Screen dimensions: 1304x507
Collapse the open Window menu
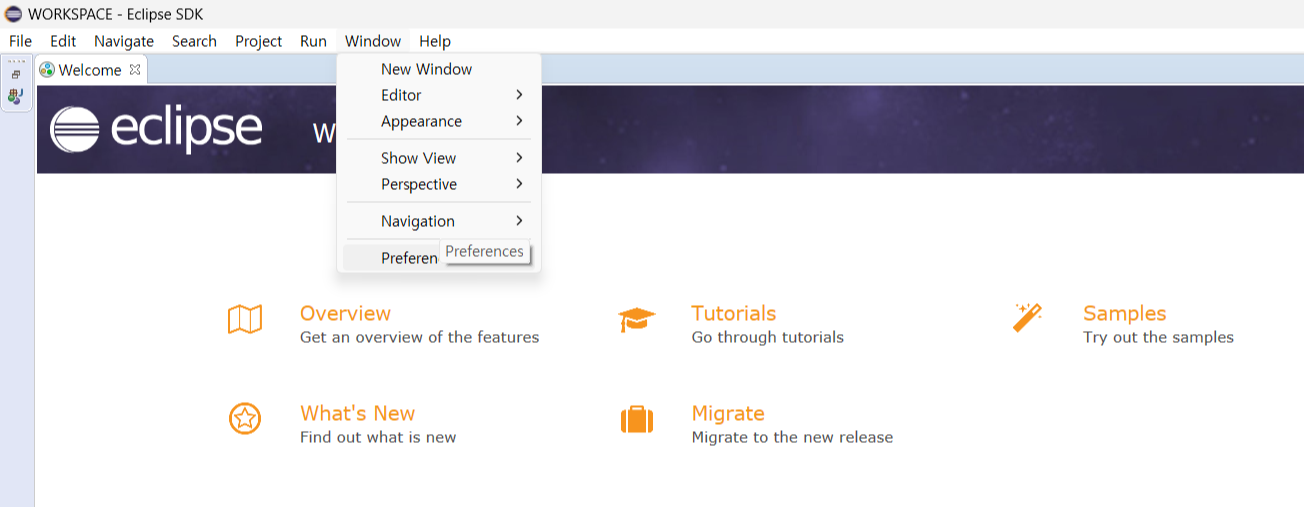373,41
